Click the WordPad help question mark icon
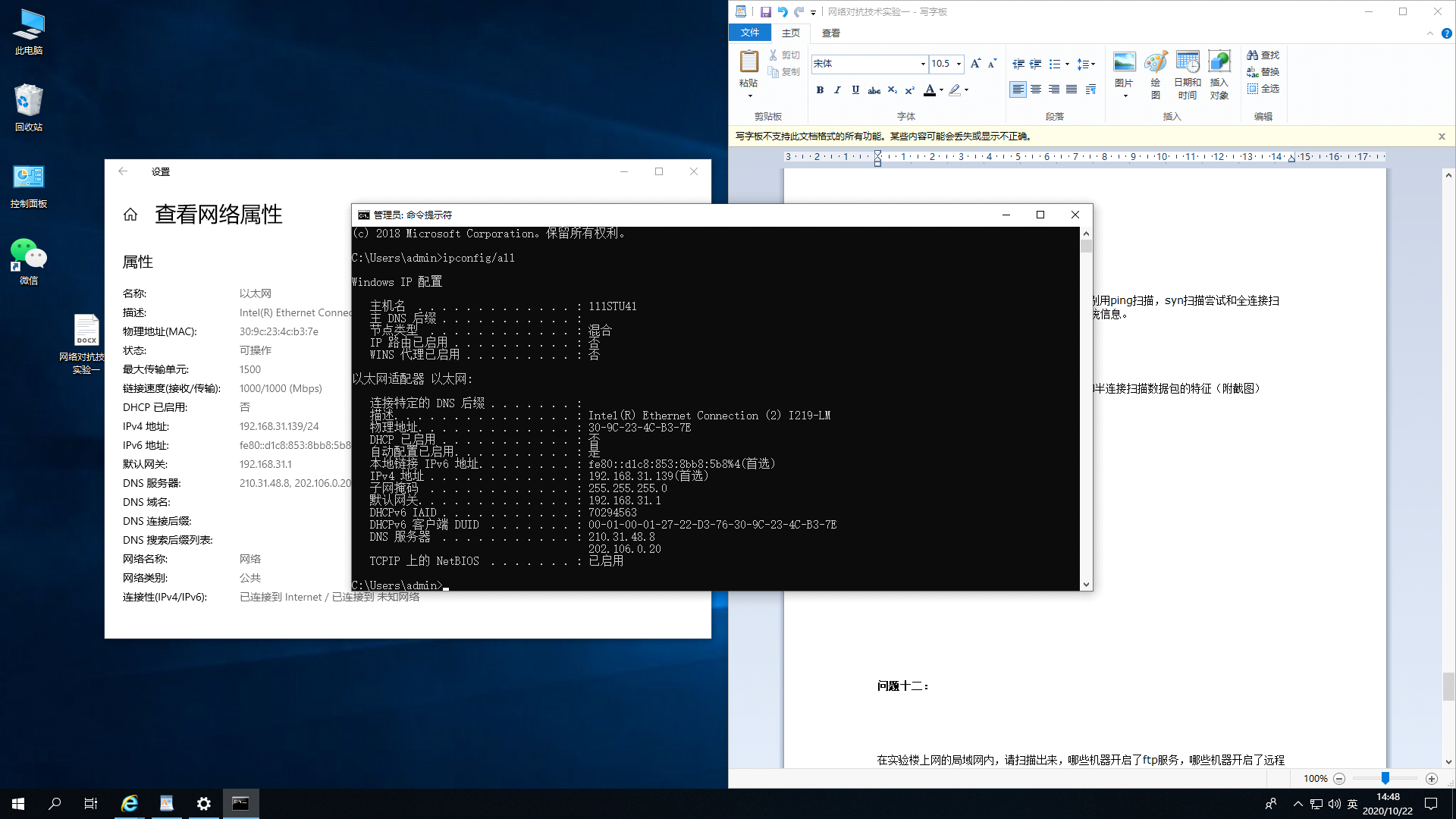Screen dimensions: 1456x819 [x=1446, y=33]
